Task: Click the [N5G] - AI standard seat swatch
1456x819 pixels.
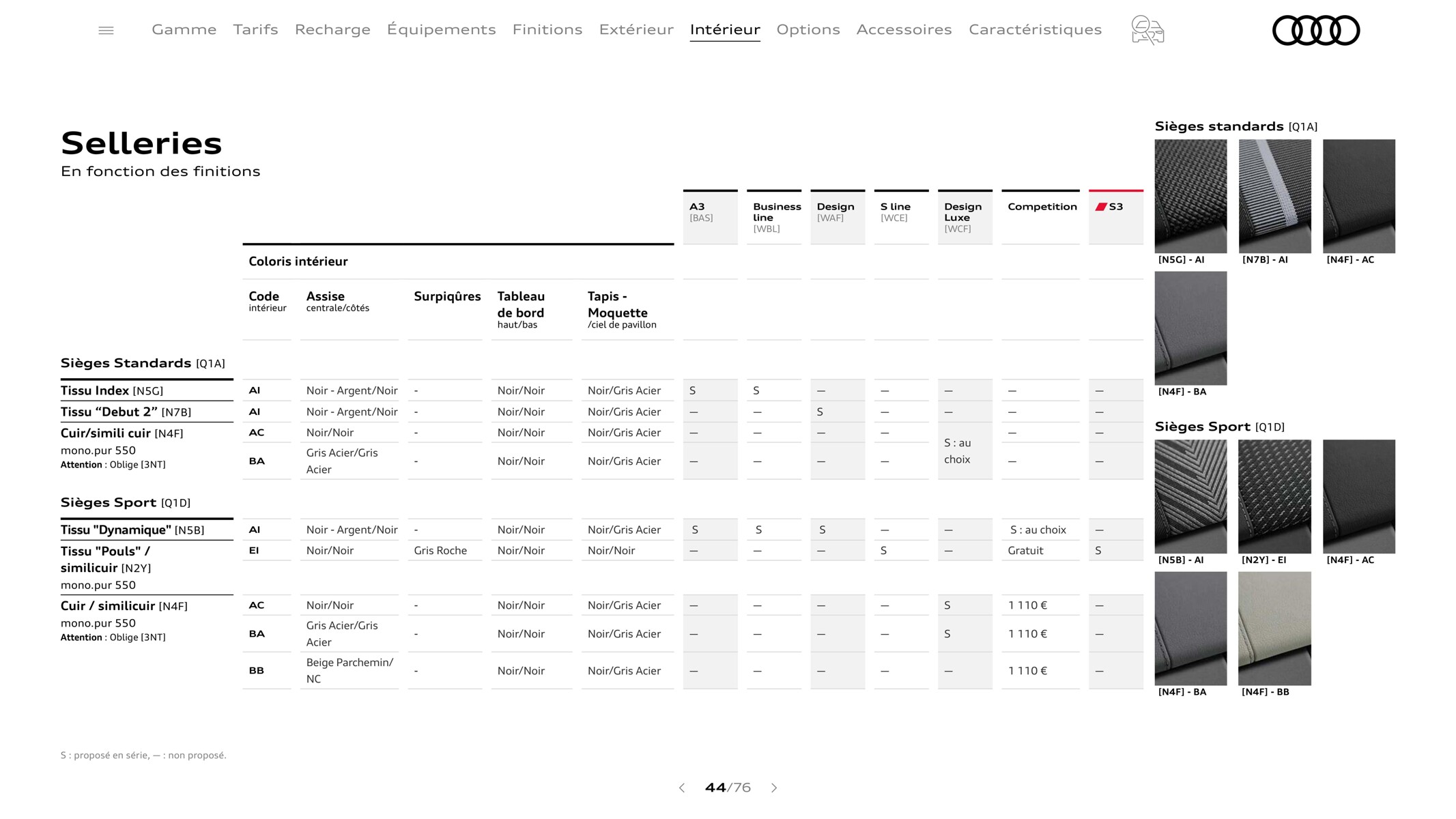Action: 1190,197
